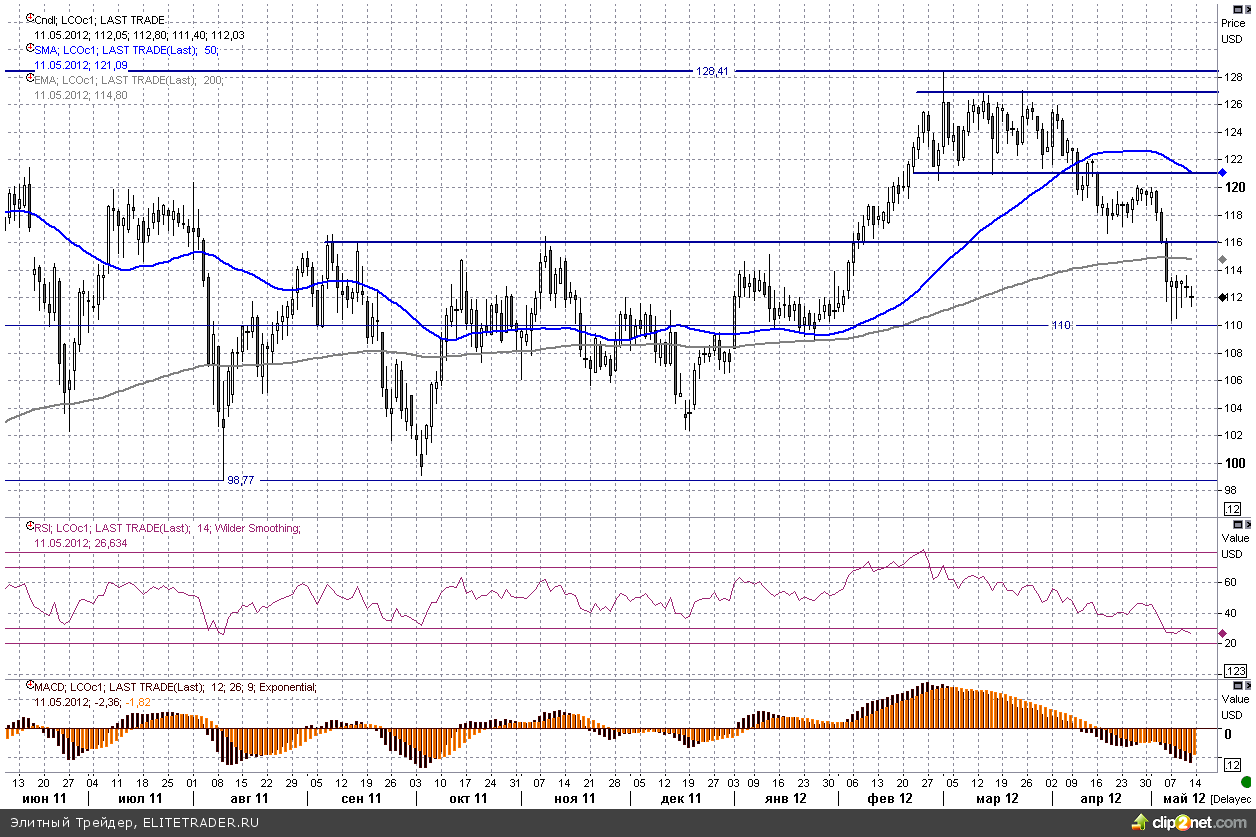
Task: Click the 128,41 resistance line label
Action: [711, 72]
